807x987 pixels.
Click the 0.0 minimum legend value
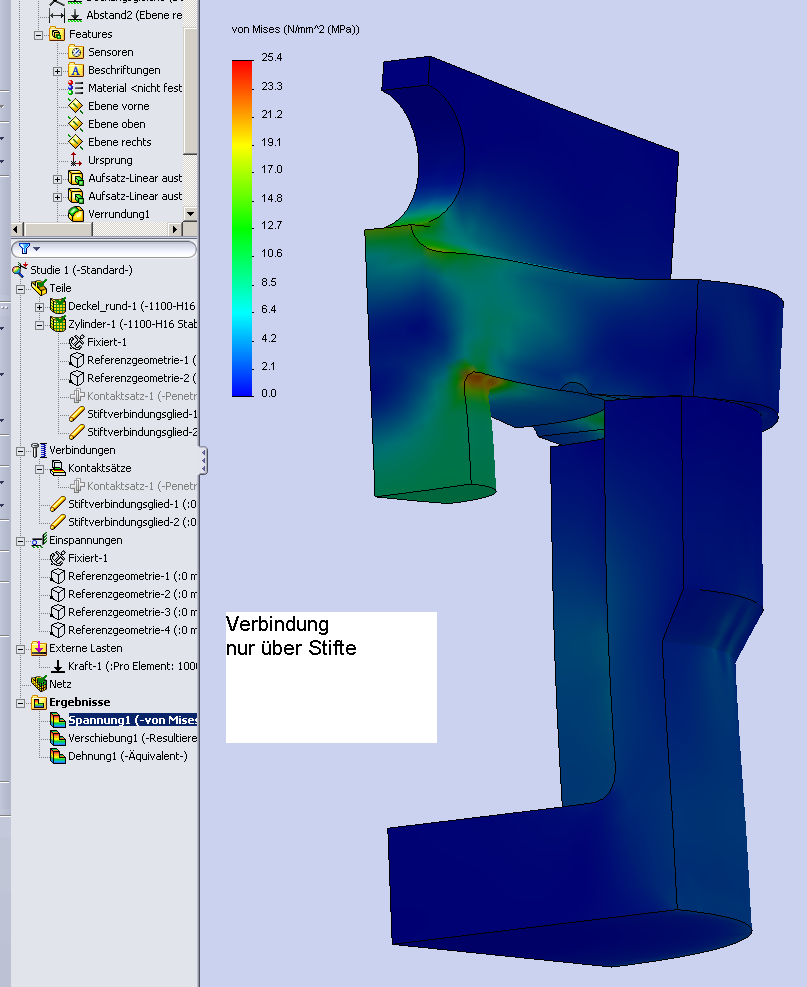(269, 393)
